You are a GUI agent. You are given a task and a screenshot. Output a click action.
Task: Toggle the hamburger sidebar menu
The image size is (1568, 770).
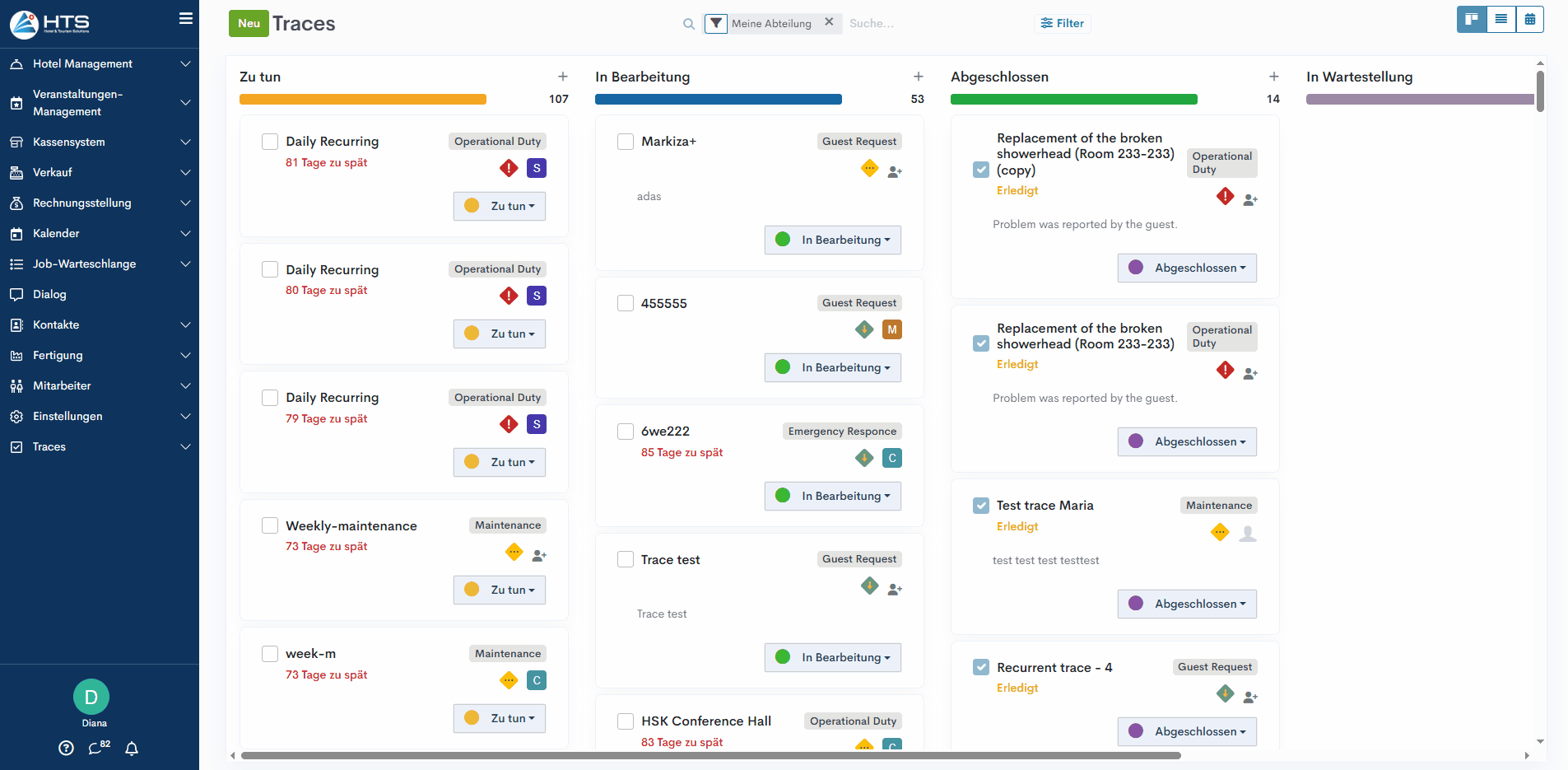(186, 18)
